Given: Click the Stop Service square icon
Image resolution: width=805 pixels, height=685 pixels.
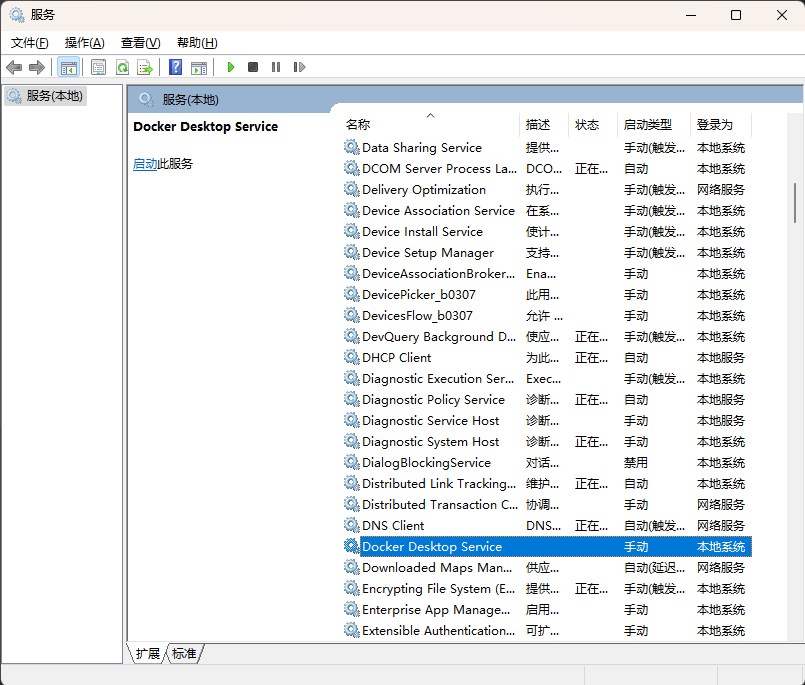Looking at the screenshot, I should click(253, 67).
